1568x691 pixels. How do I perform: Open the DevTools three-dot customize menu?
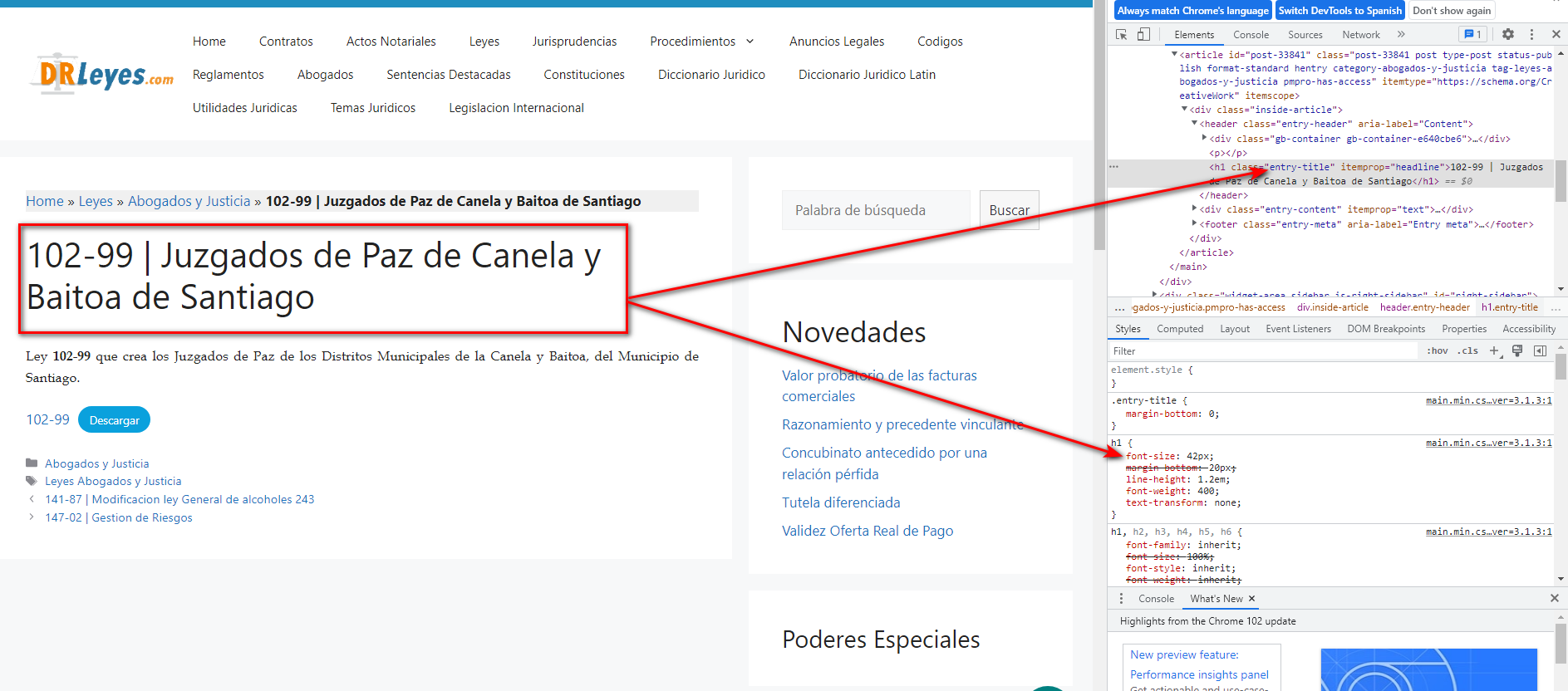[1531, 34]
